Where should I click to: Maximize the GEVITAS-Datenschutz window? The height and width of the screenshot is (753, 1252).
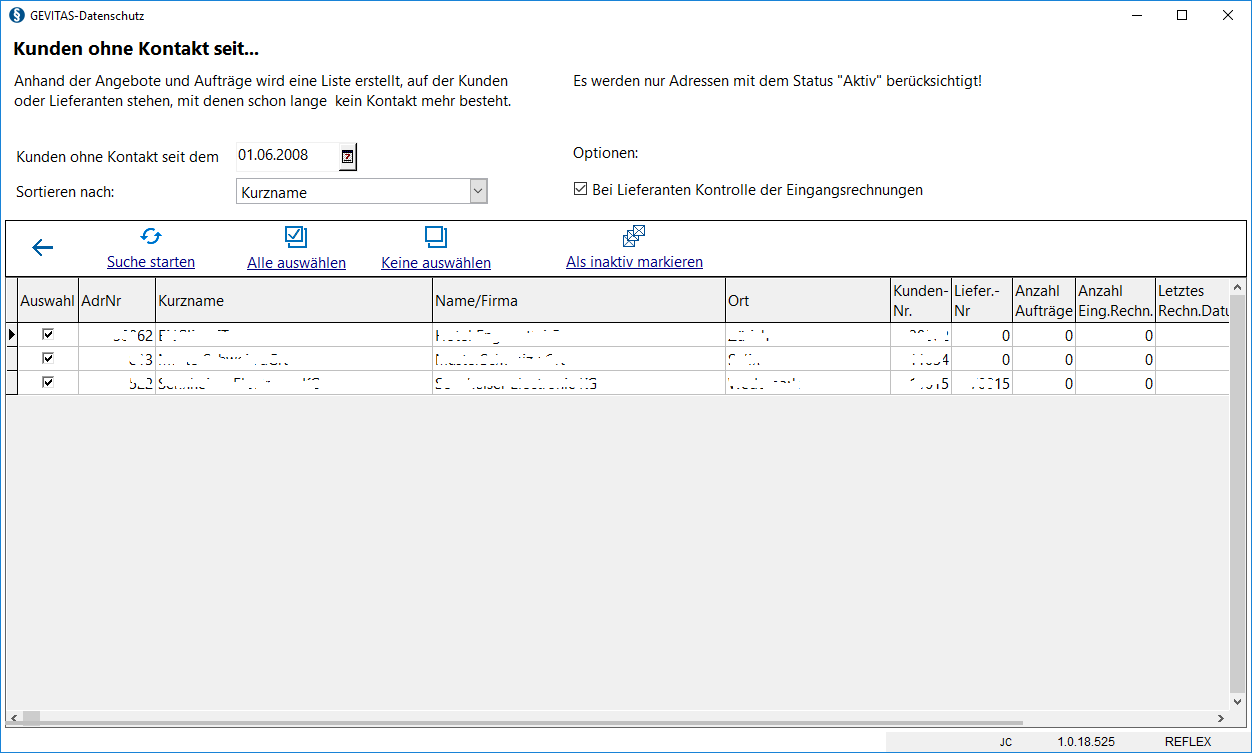(x=1182, y=15)
